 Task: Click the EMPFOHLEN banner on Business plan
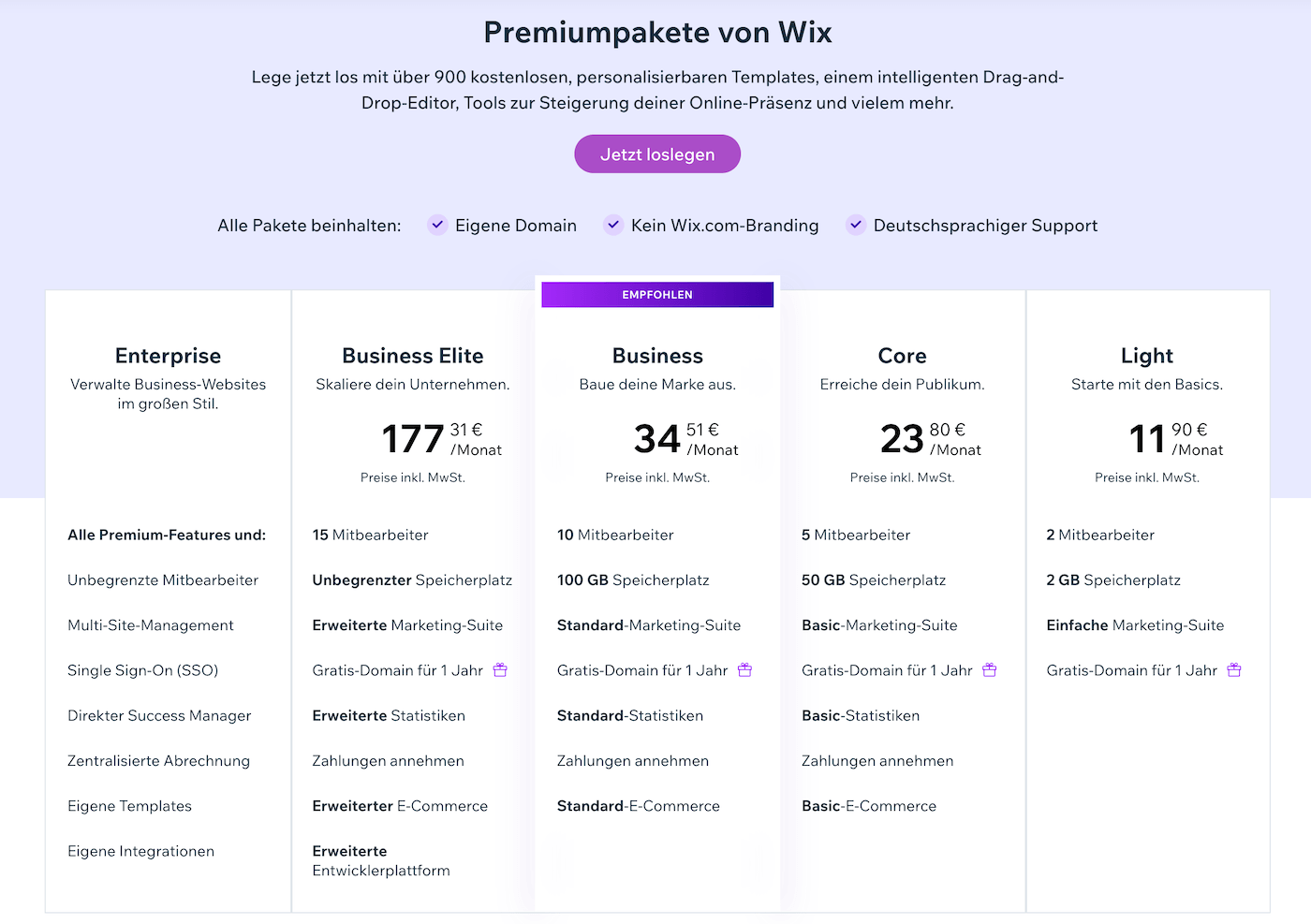pyautogui.click(x=657, y=295)
